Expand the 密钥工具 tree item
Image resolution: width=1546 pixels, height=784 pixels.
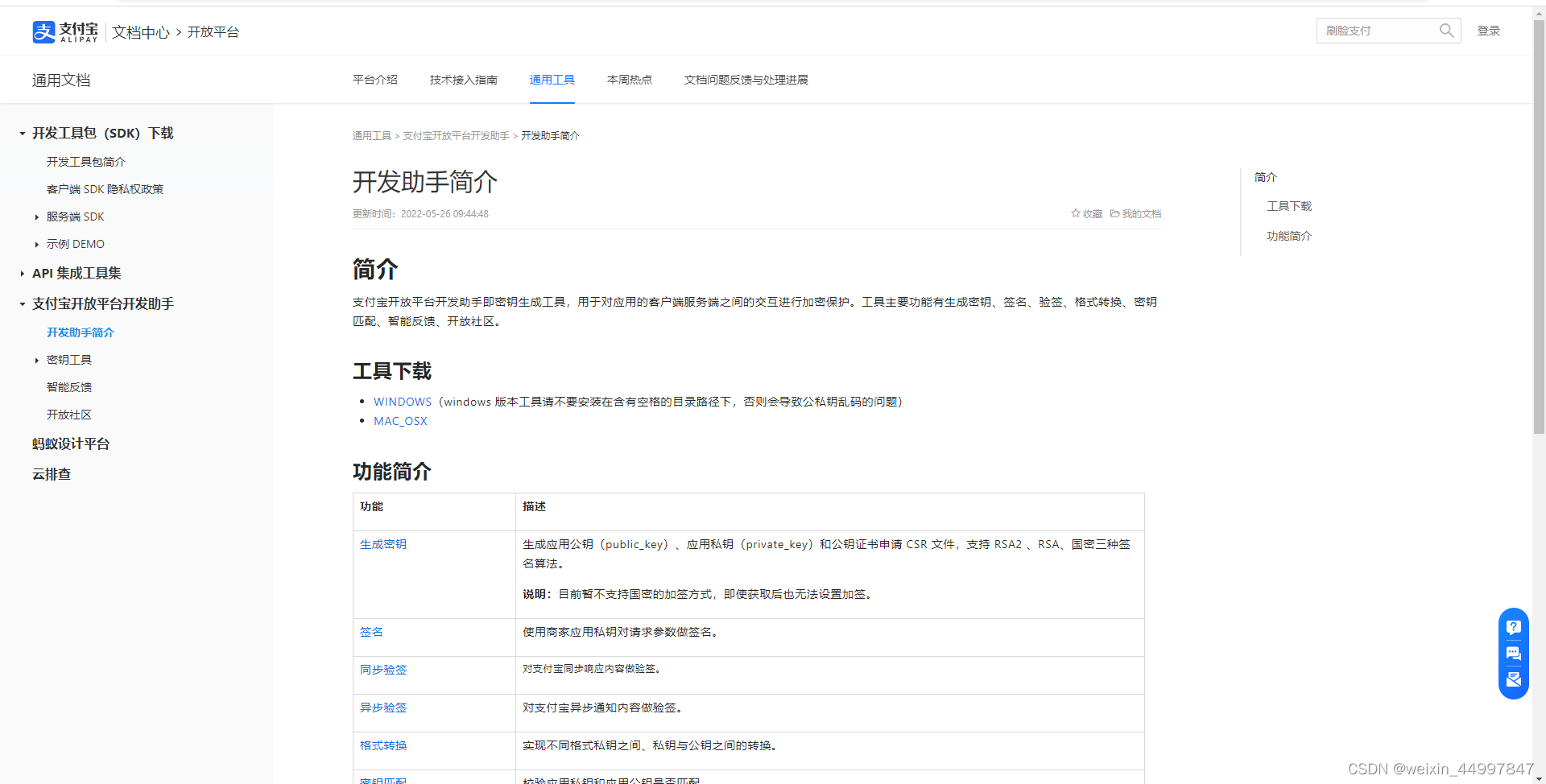pos(37,361)
